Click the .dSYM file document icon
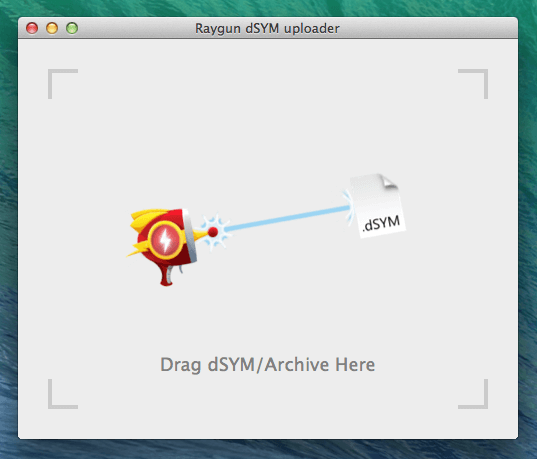Viewport: 537px width, 459px height. (x=377, y=206)
